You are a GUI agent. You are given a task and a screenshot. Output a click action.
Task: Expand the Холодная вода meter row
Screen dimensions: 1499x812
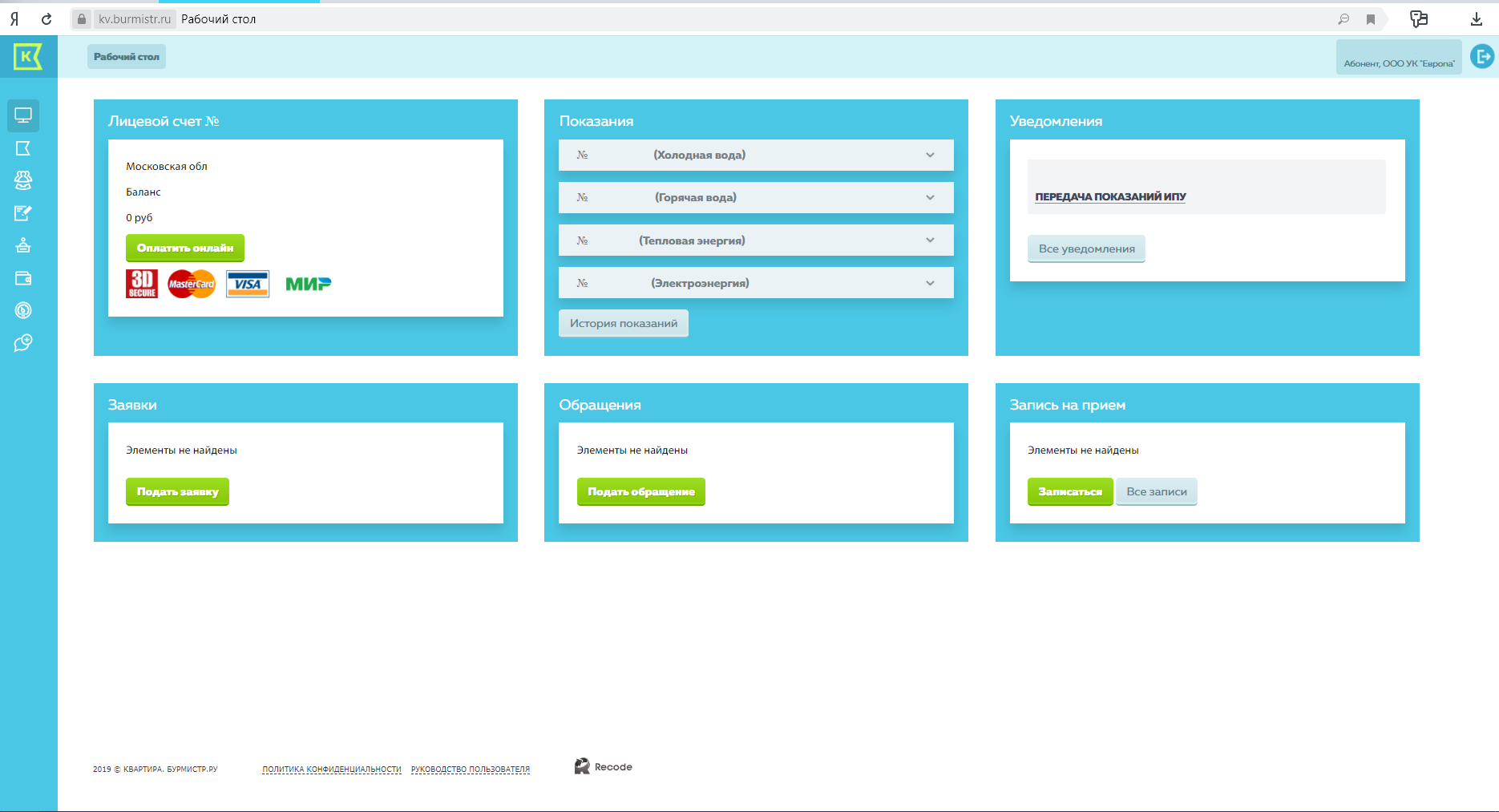[930, 155]
